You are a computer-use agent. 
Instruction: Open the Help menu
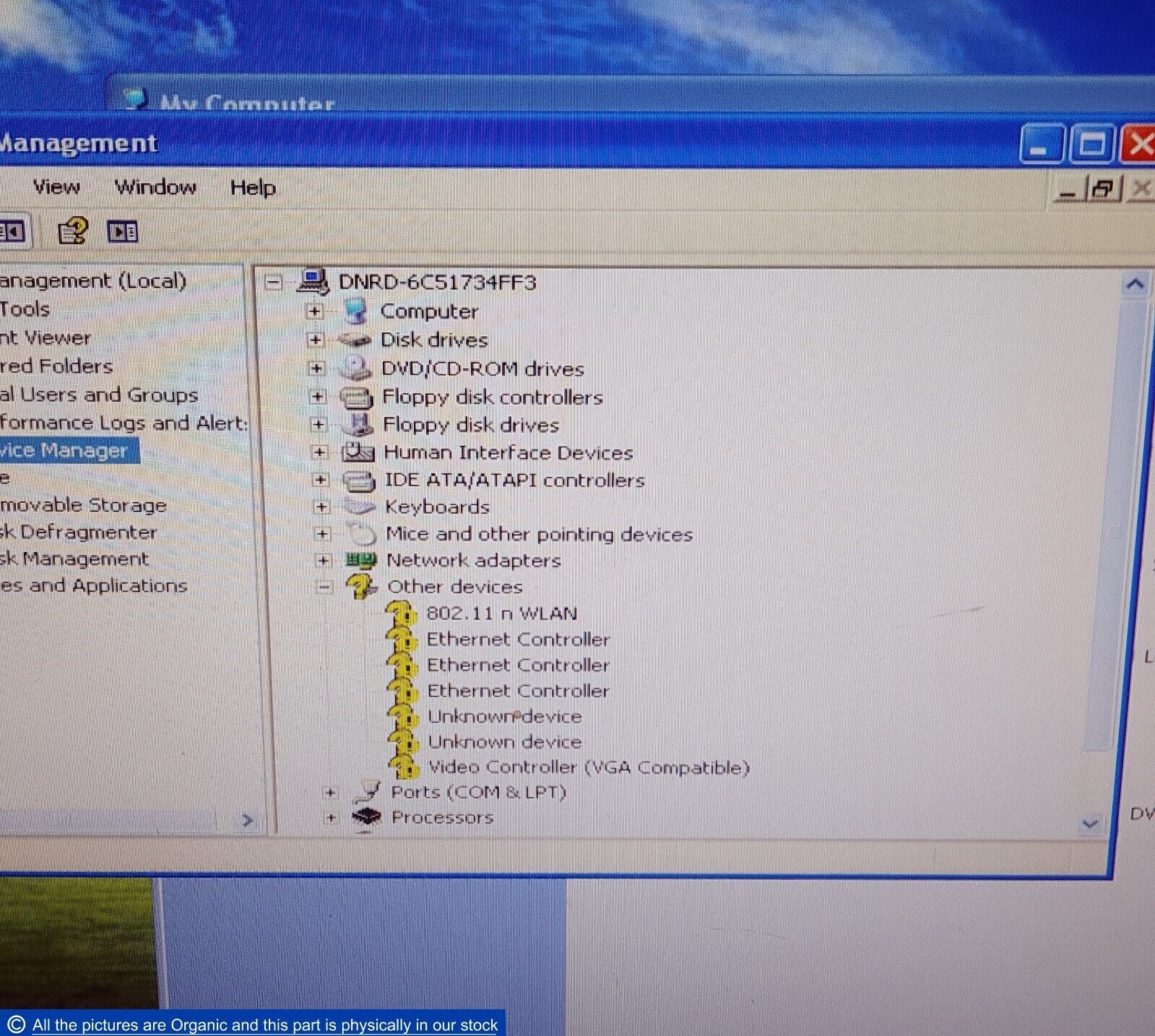(253, 188)
